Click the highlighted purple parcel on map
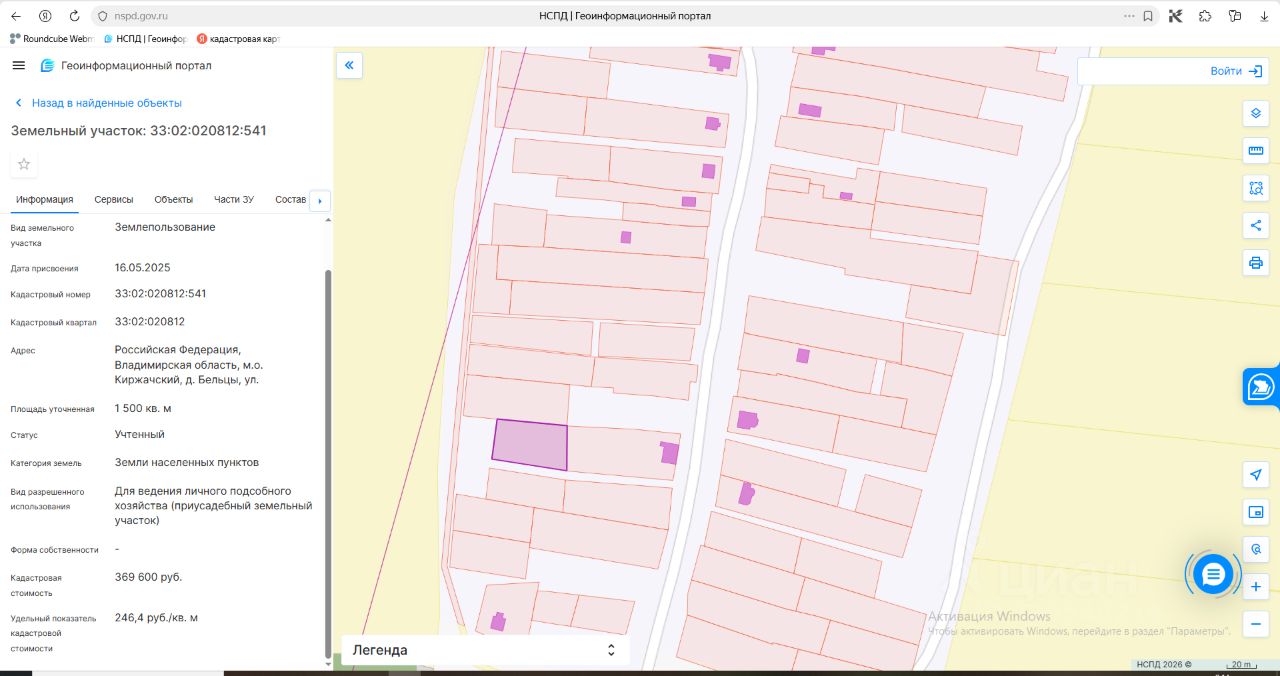Image resolution: width=1280 pixels, height=676 pixels. pos(530,445)
